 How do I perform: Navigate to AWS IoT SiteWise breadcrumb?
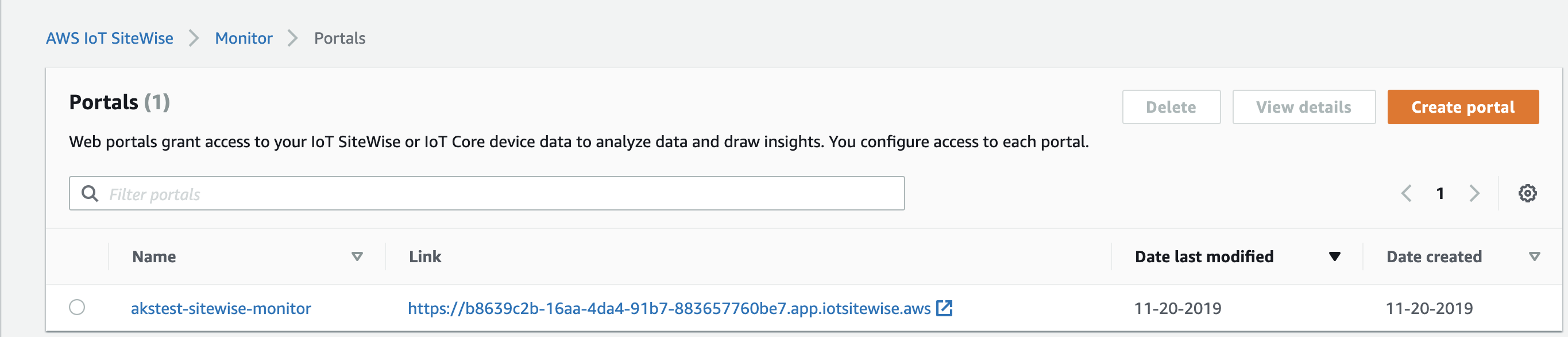point(110,39)
